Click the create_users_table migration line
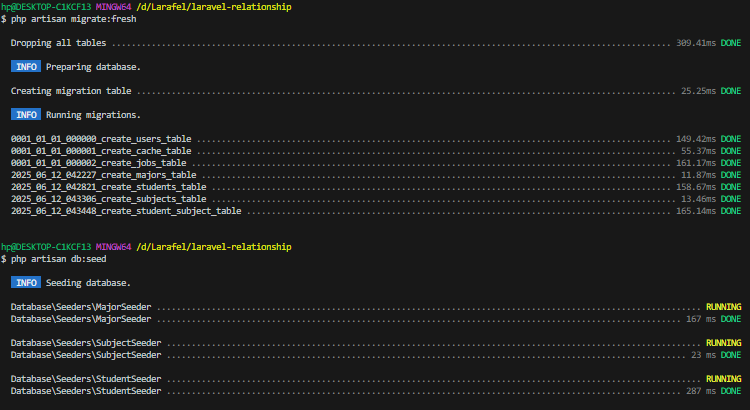Image resolution: width=750 pixels, height=410 pixels. pyautogui.click(x=101, y=139)
